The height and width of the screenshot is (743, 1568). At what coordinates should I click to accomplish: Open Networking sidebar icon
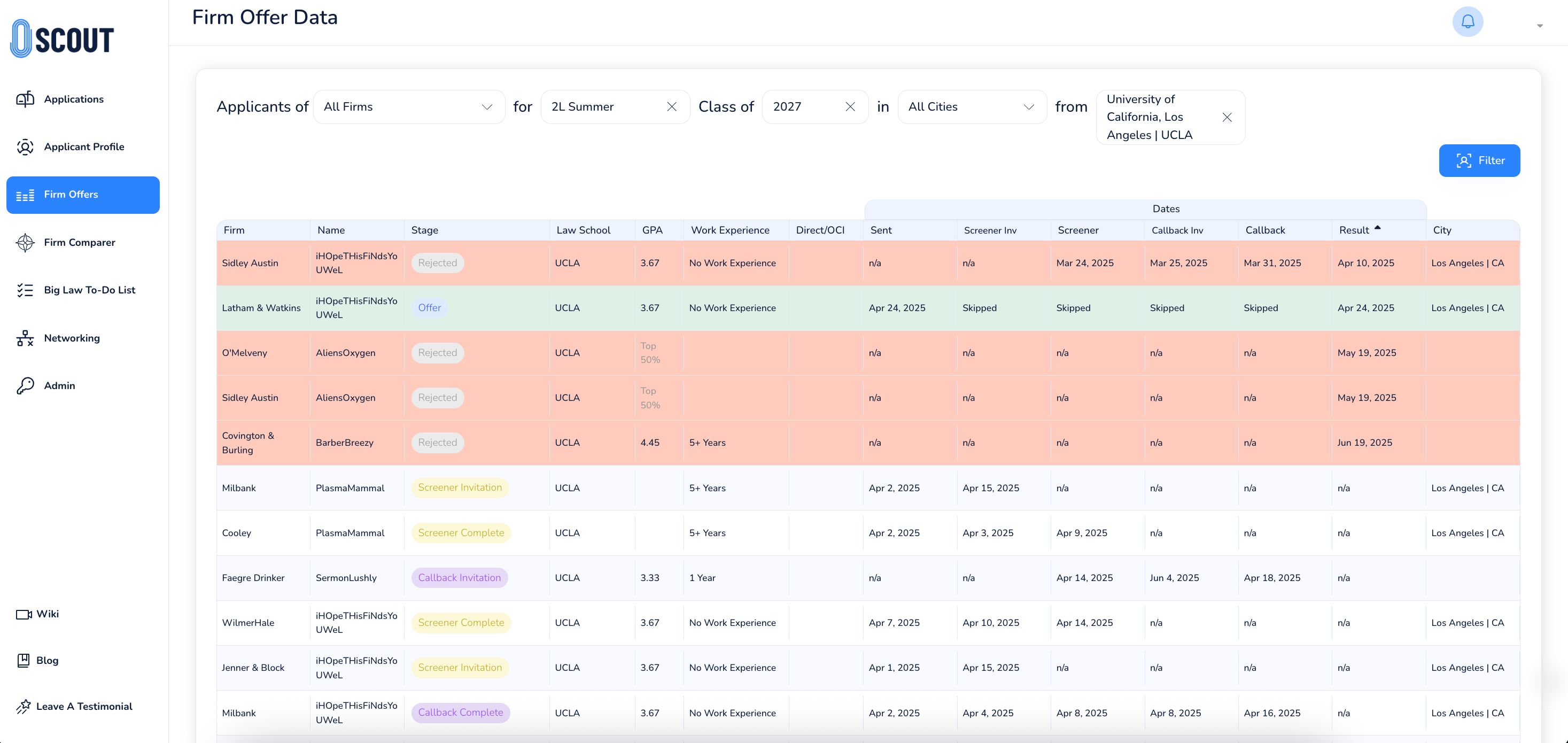(25, 338)
